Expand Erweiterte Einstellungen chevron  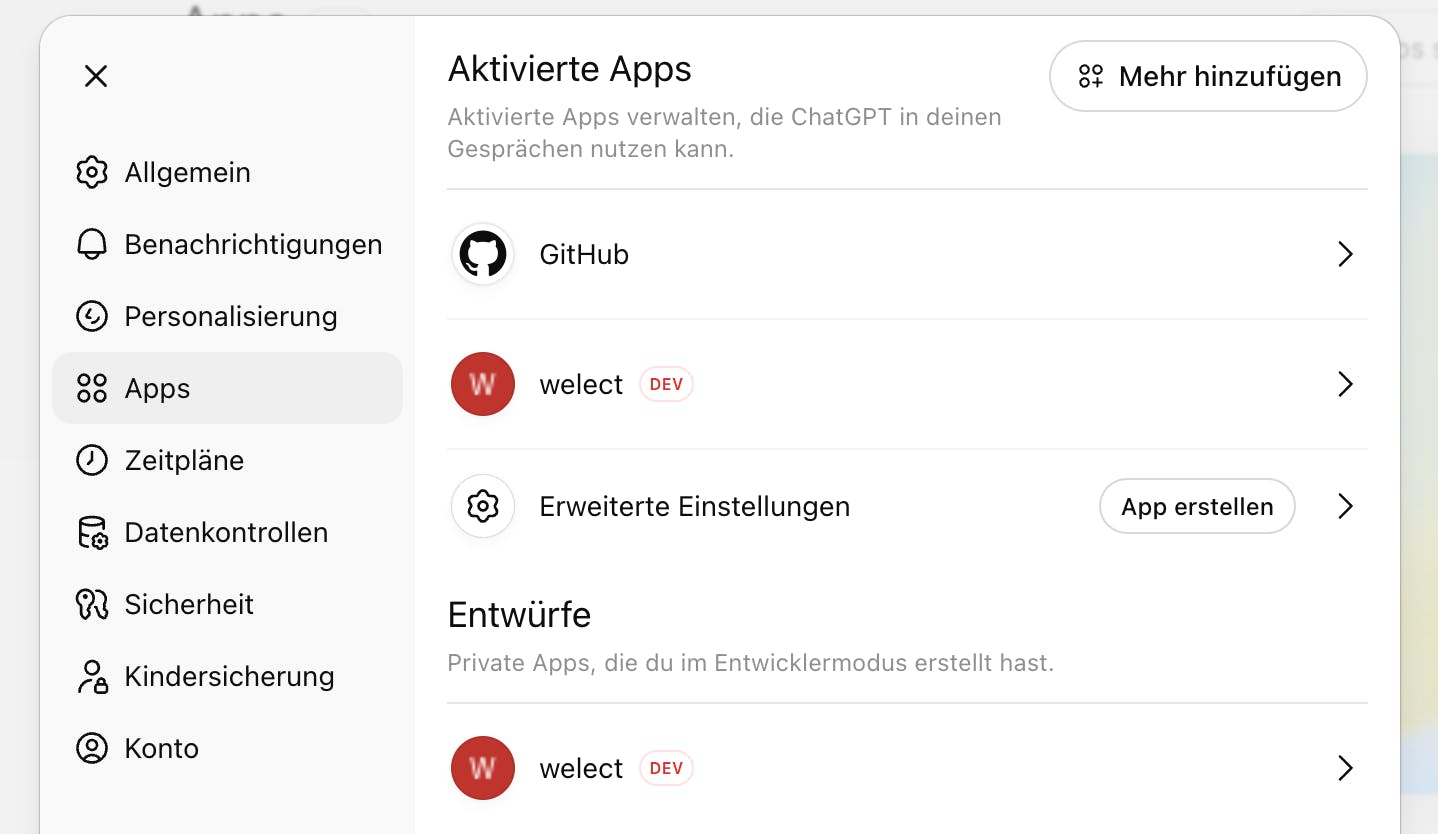(1346, 506)
